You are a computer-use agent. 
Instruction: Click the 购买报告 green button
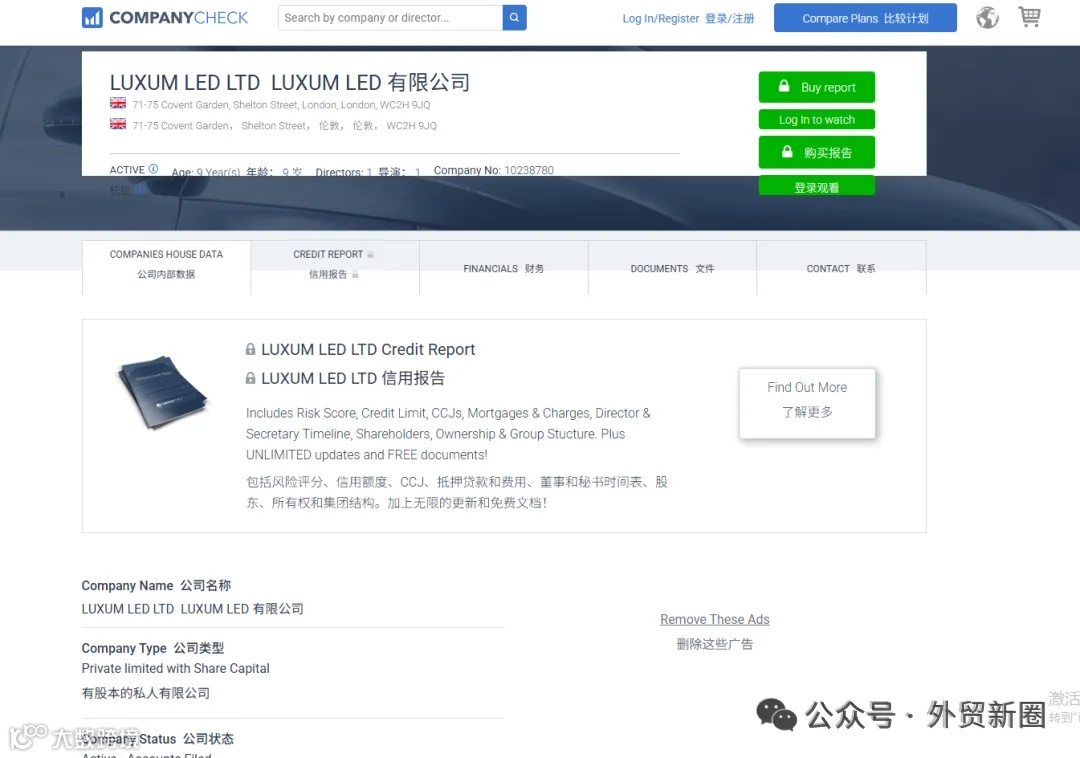click(817, 152)
